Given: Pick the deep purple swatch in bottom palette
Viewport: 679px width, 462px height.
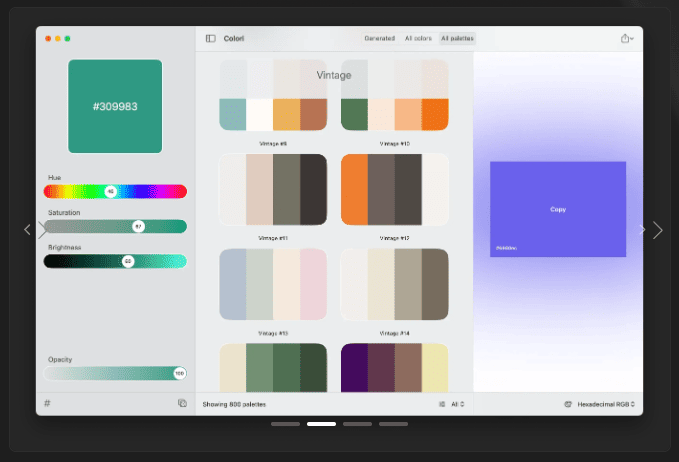Looking at the screenshot, I should tap(354, 368).
